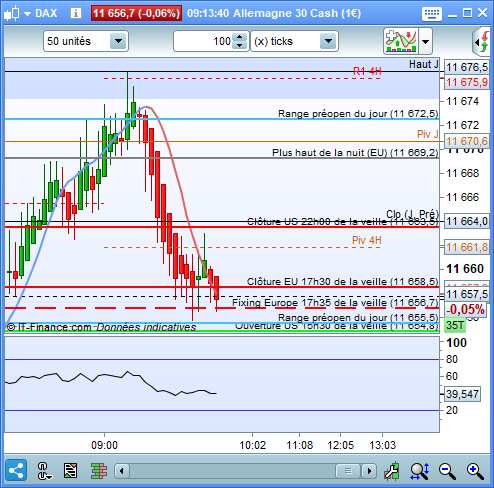Image resolution: width=494 pixels, height=488 pixels.
Task: Click the zoom with arrows magnifier icon
Action: click(x=420, y=471)
